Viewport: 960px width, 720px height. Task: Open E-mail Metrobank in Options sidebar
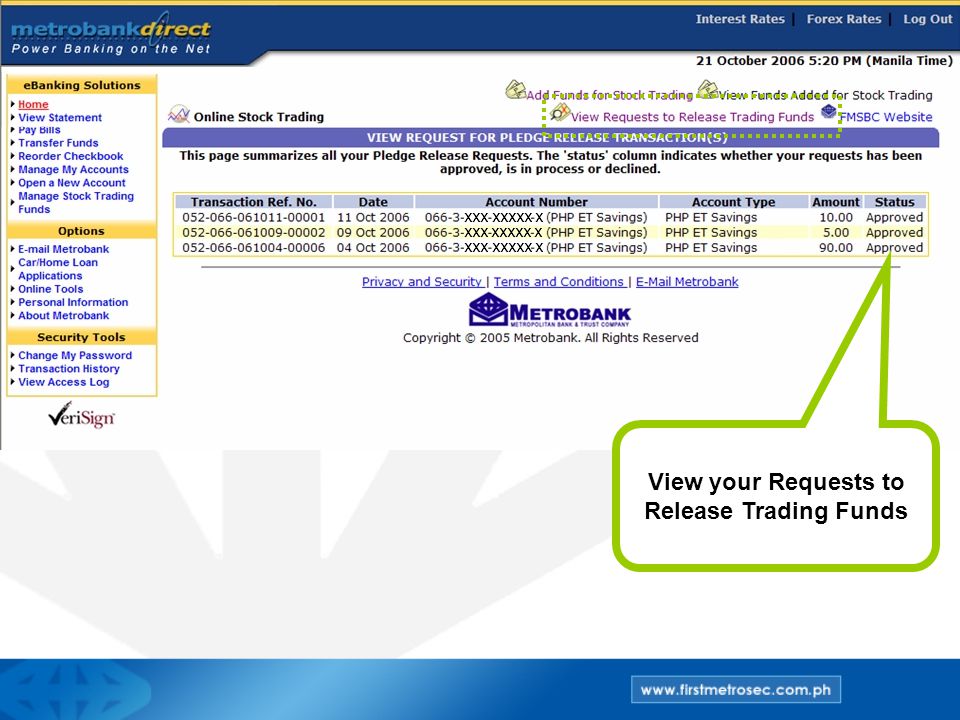[x=64, y=249]
